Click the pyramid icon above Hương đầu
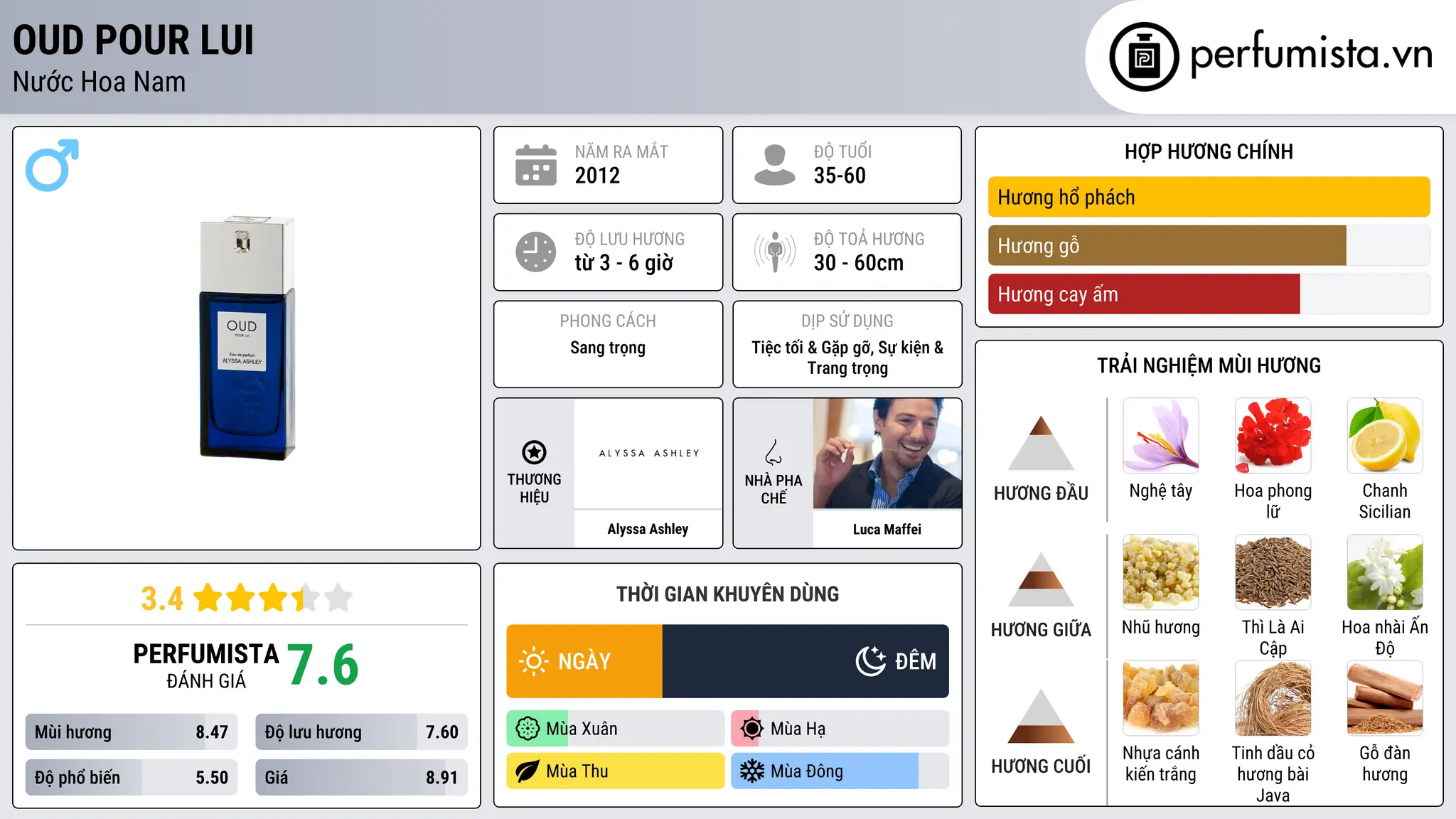This screenshot has height=819, width=1456. [1041, 443]
